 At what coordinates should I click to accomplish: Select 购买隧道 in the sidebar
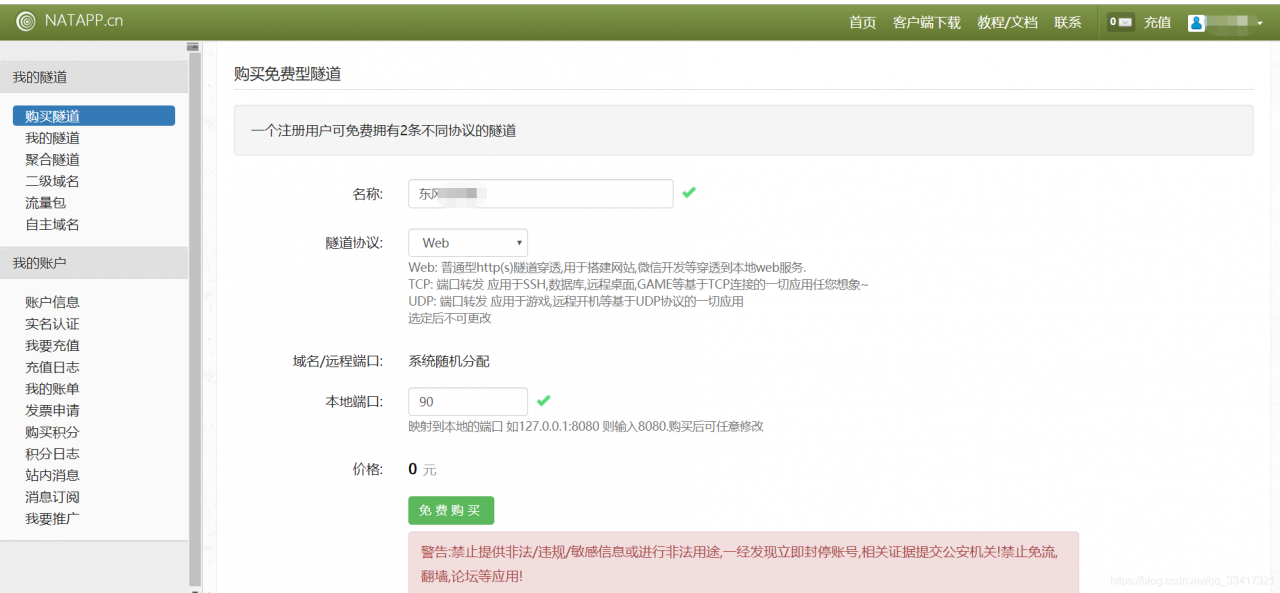click(x=94, y=116)
